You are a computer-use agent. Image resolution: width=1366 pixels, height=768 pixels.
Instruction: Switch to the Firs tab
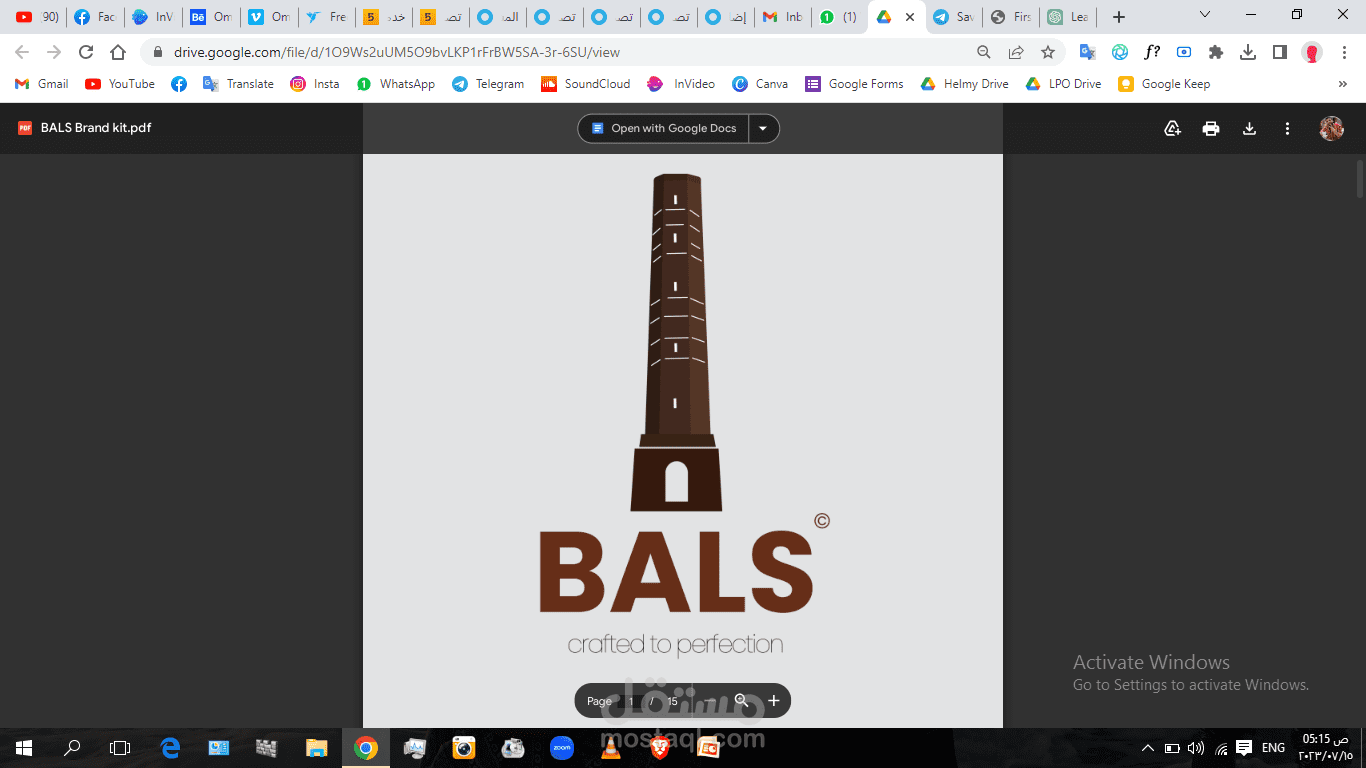coord(1010,17)
